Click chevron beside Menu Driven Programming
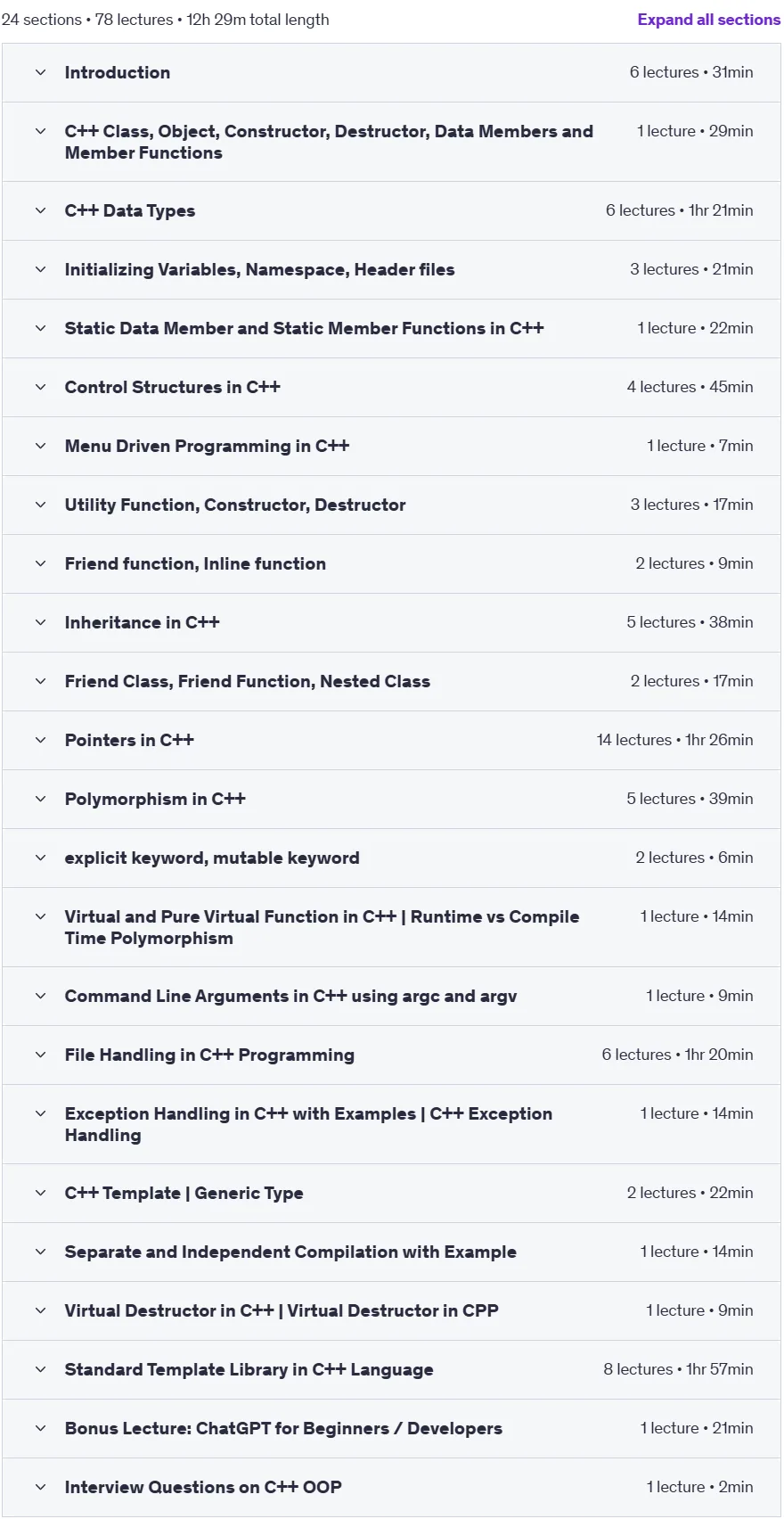This screenshot has width=784, height=1519. point(40,446)
